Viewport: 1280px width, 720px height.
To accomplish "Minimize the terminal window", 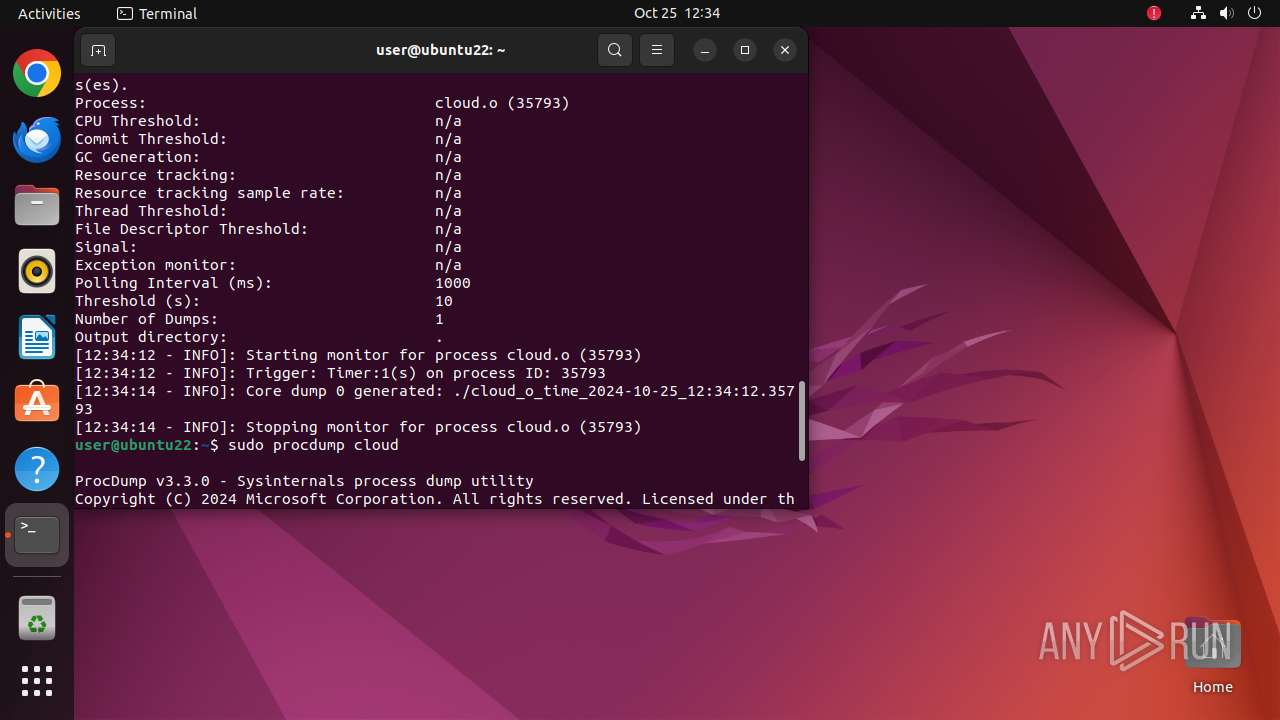I will [705, 50].
